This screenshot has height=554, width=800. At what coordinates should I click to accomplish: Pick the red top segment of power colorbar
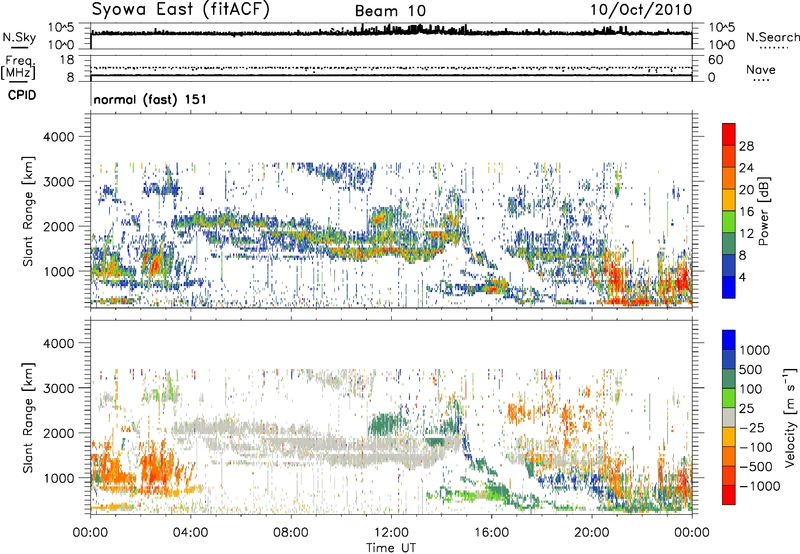(x=729, y=135)
